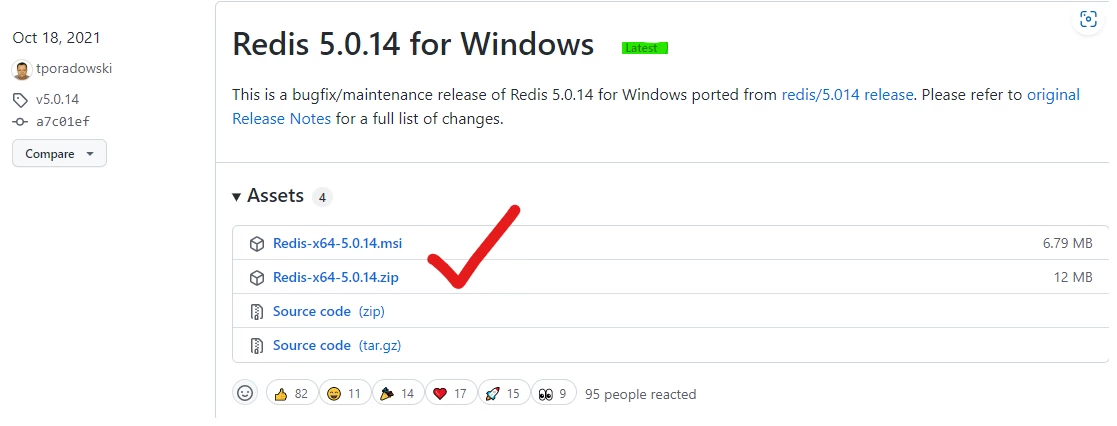The image size is (1117, 426).
Task: Click the tporadowski avatar image
Action: [x=22, y=70]
